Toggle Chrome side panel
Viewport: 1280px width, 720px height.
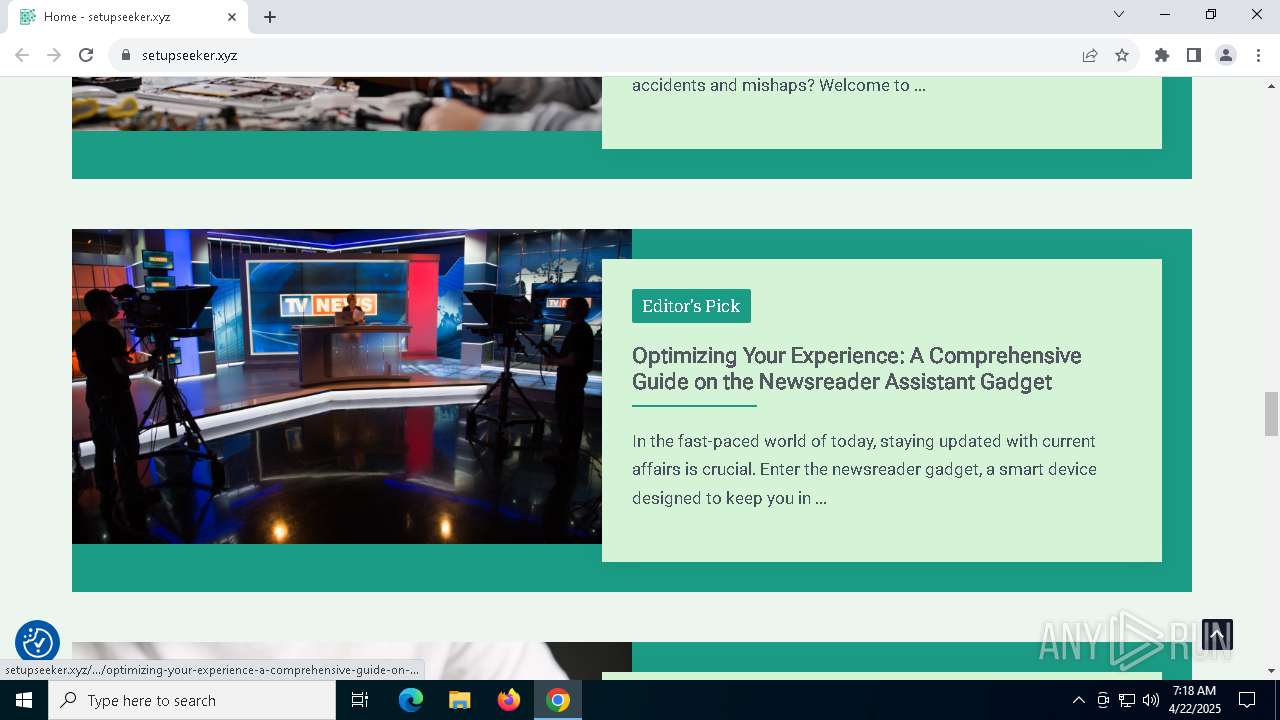point(1194,55)
